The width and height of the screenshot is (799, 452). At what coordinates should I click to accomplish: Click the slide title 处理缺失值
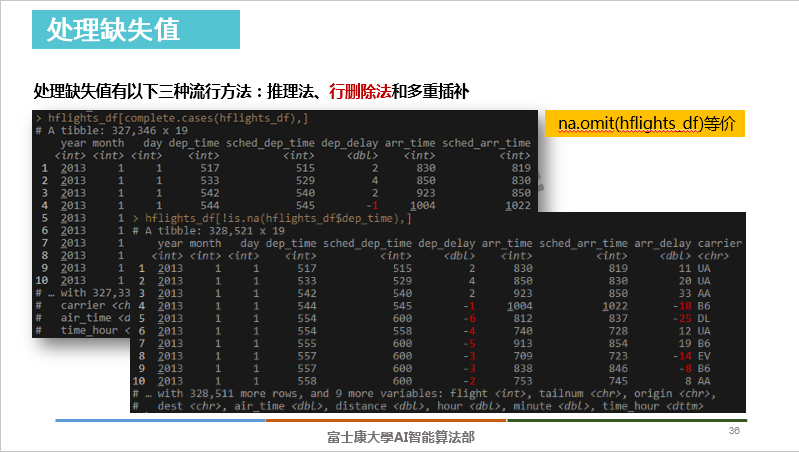[113, 30]
